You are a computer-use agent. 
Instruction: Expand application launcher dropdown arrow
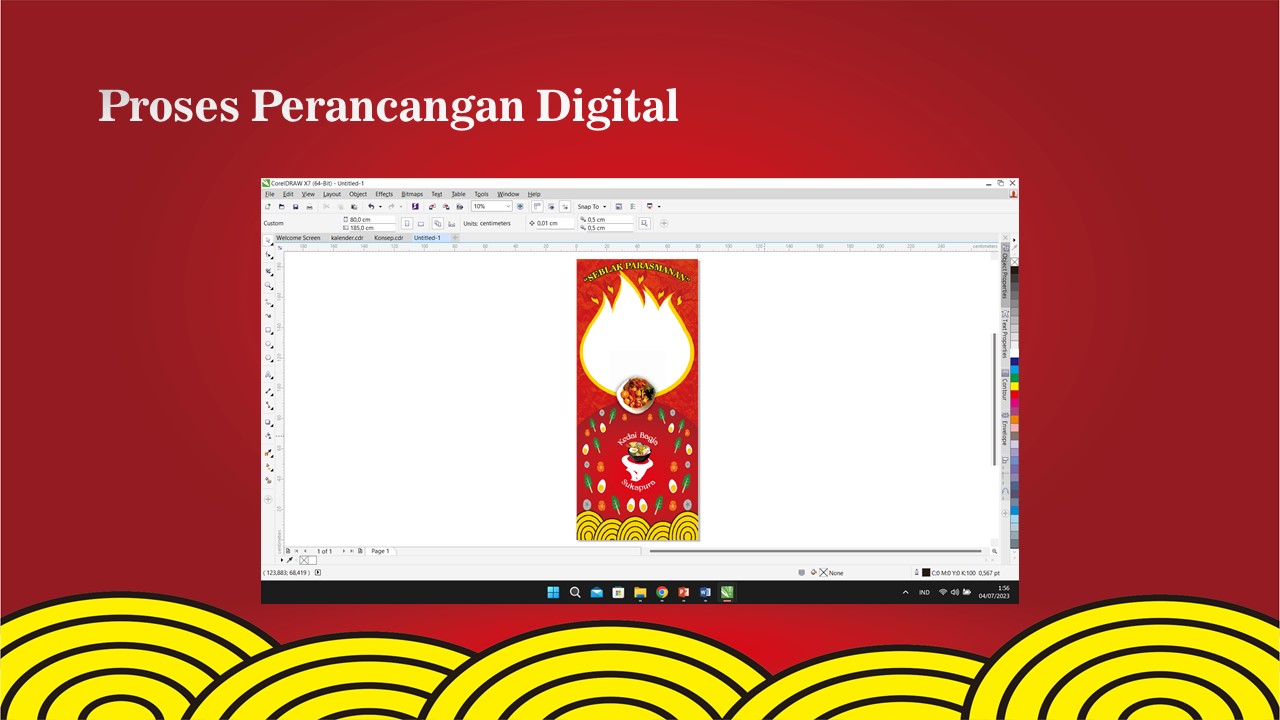pos(659,206)
